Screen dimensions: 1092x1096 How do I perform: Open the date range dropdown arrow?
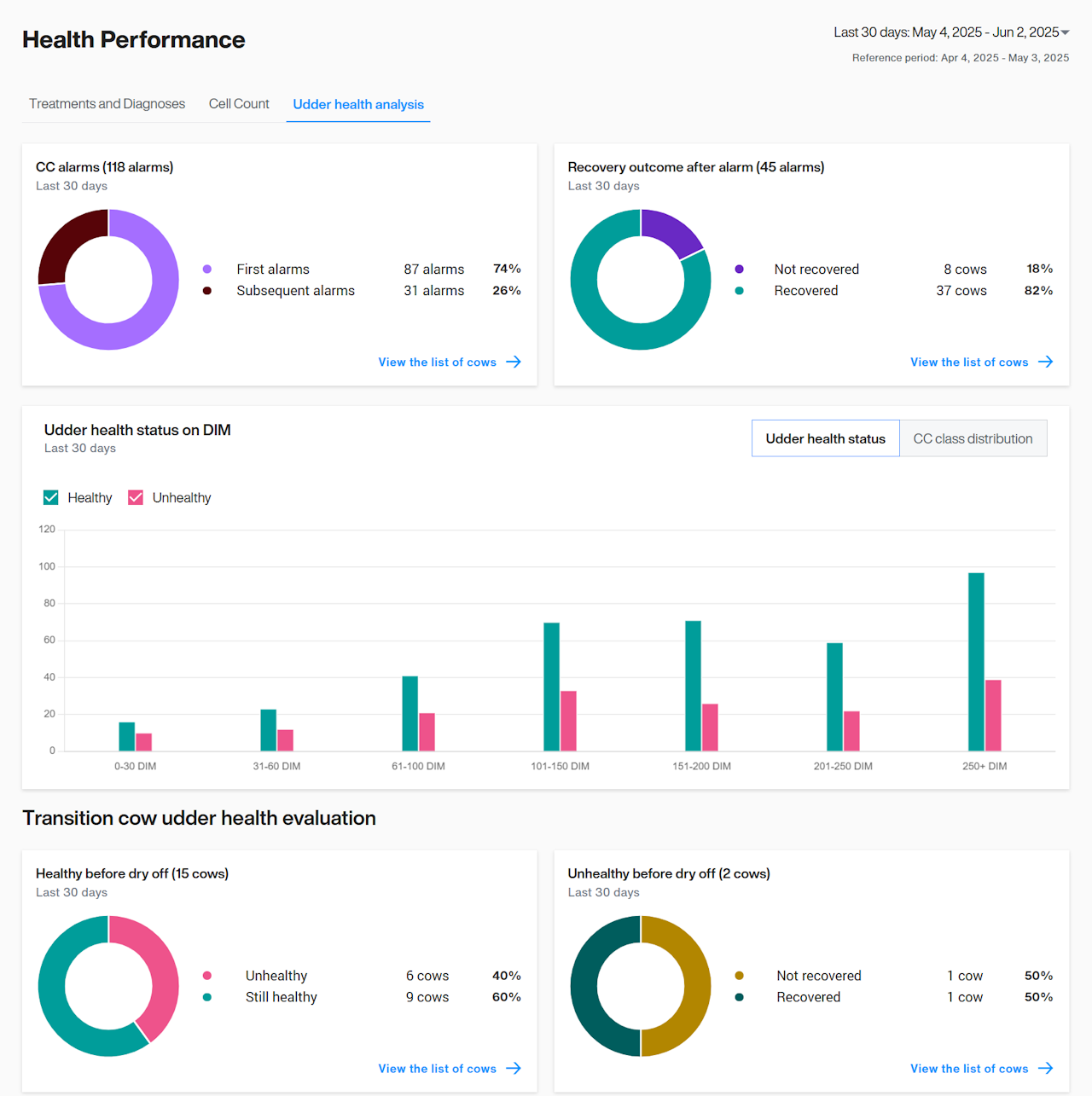coord(1065,32)
